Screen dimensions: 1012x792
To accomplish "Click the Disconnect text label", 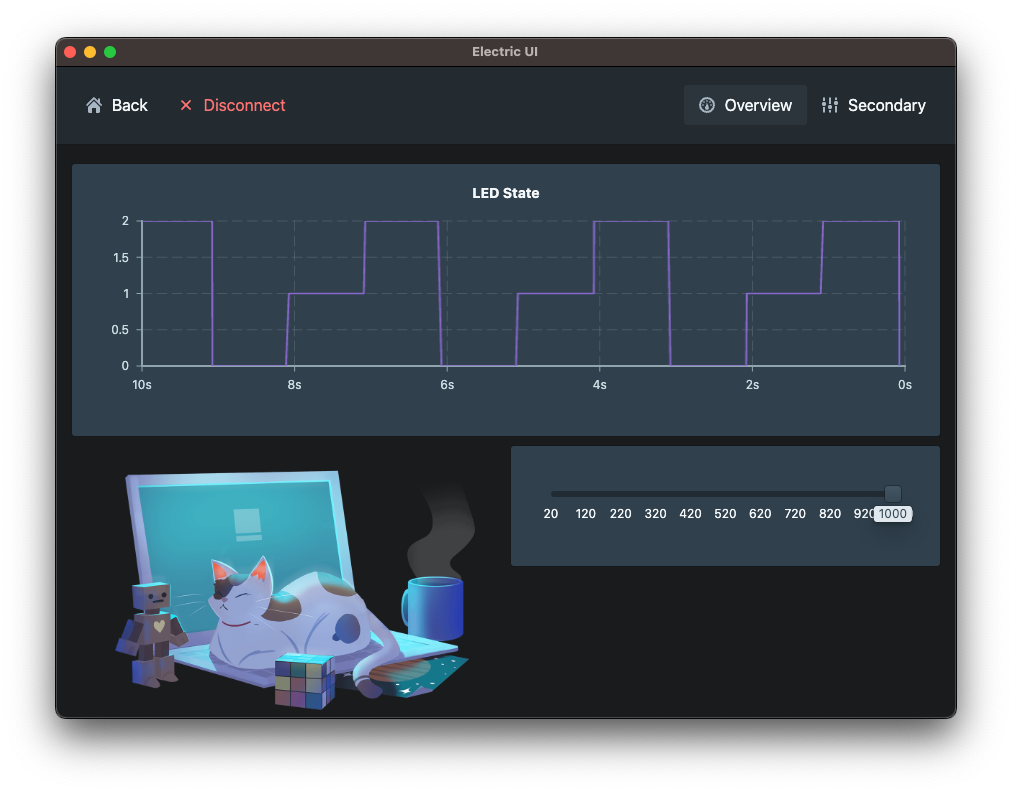I will [244, 105].
